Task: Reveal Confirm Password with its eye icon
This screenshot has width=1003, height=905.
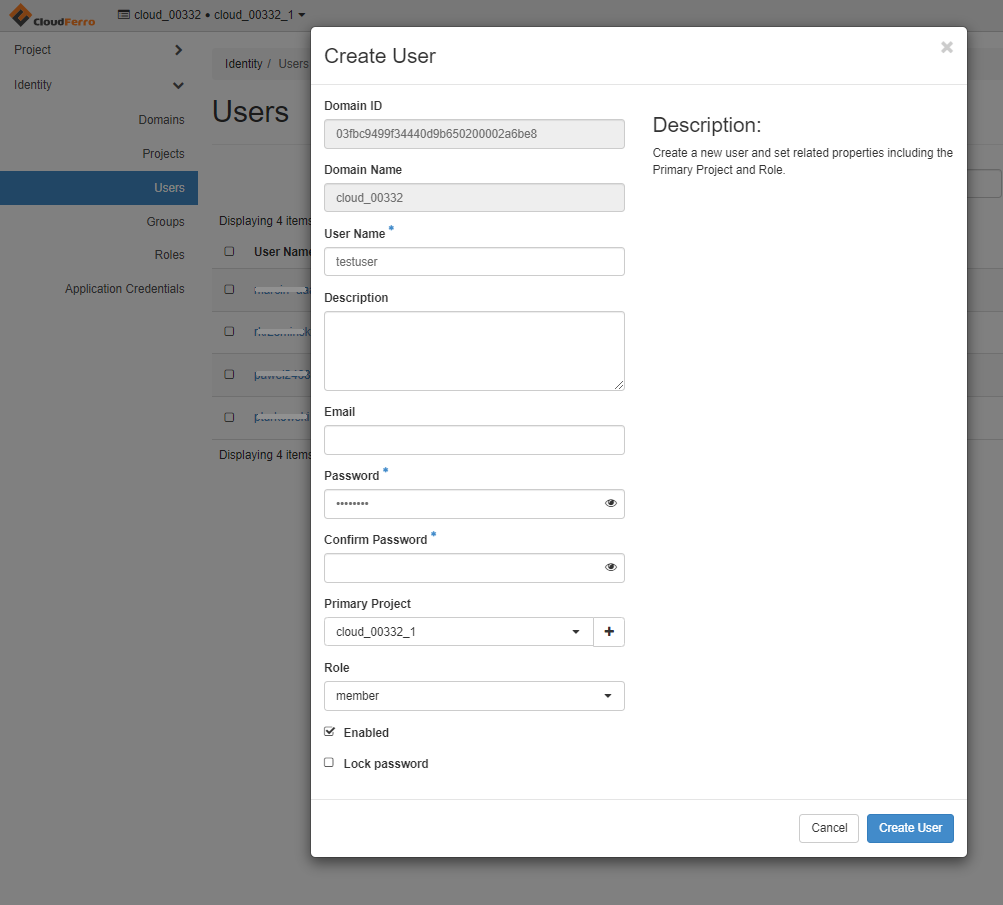Action: [x=611, y=568]
